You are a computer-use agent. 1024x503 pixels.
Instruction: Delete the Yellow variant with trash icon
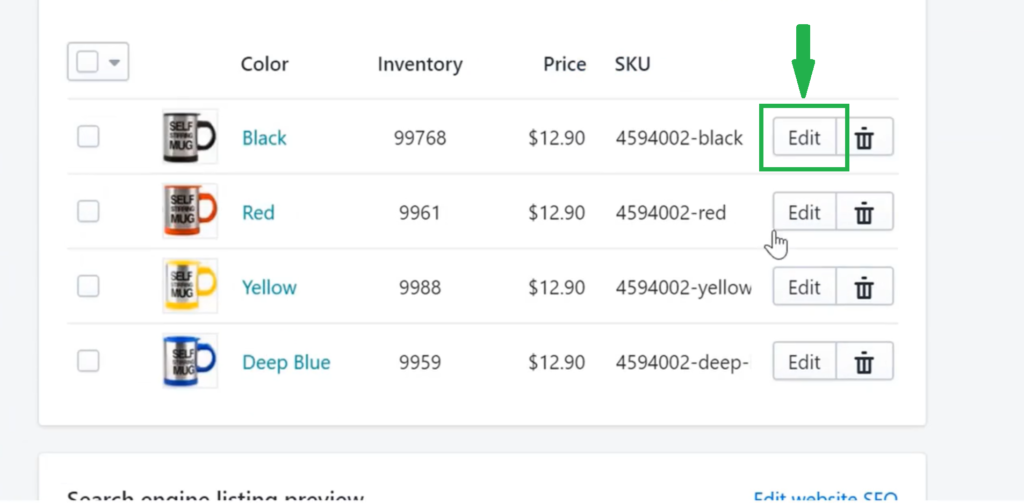point(865,287)
